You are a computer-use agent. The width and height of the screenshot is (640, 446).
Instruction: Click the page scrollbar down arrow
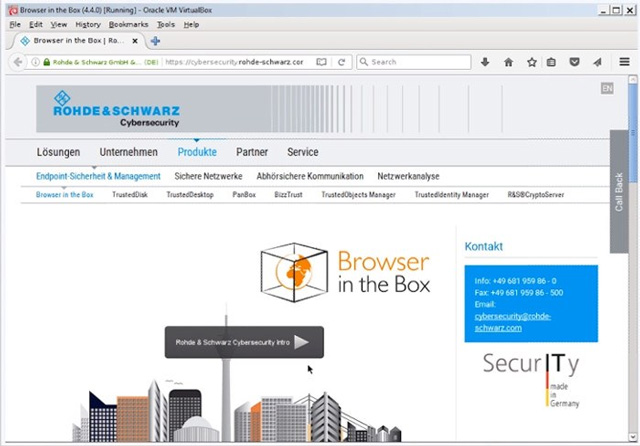(633, 437)
